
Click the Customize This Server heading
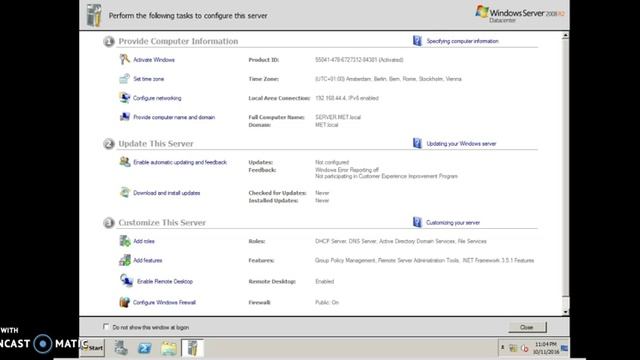click(162, 222)
